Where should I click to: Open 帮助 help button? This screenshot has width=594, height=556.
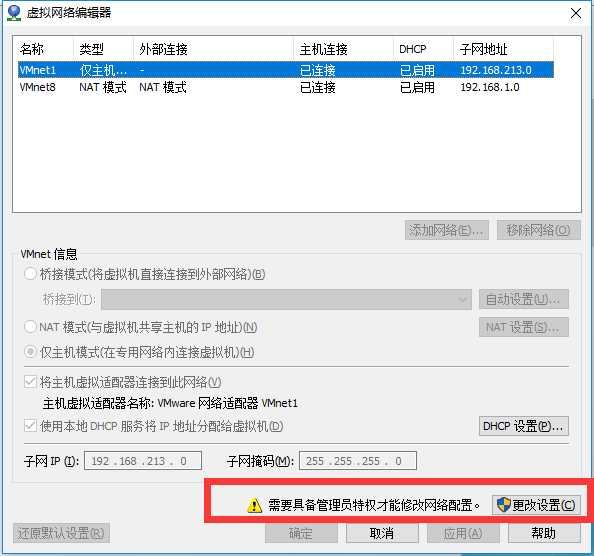[544, 533]
